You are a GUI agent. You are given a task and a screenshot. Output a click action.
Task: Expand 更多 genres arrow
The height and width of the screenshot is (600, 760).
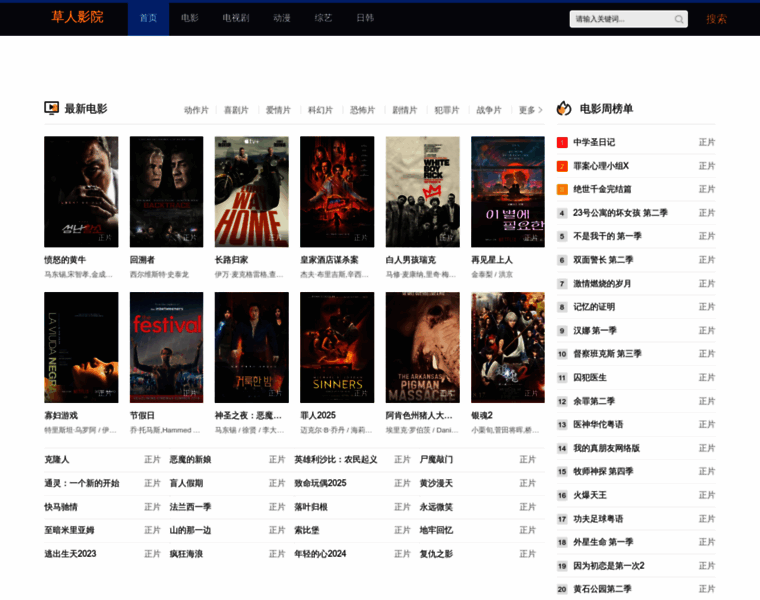coord(531,110)
